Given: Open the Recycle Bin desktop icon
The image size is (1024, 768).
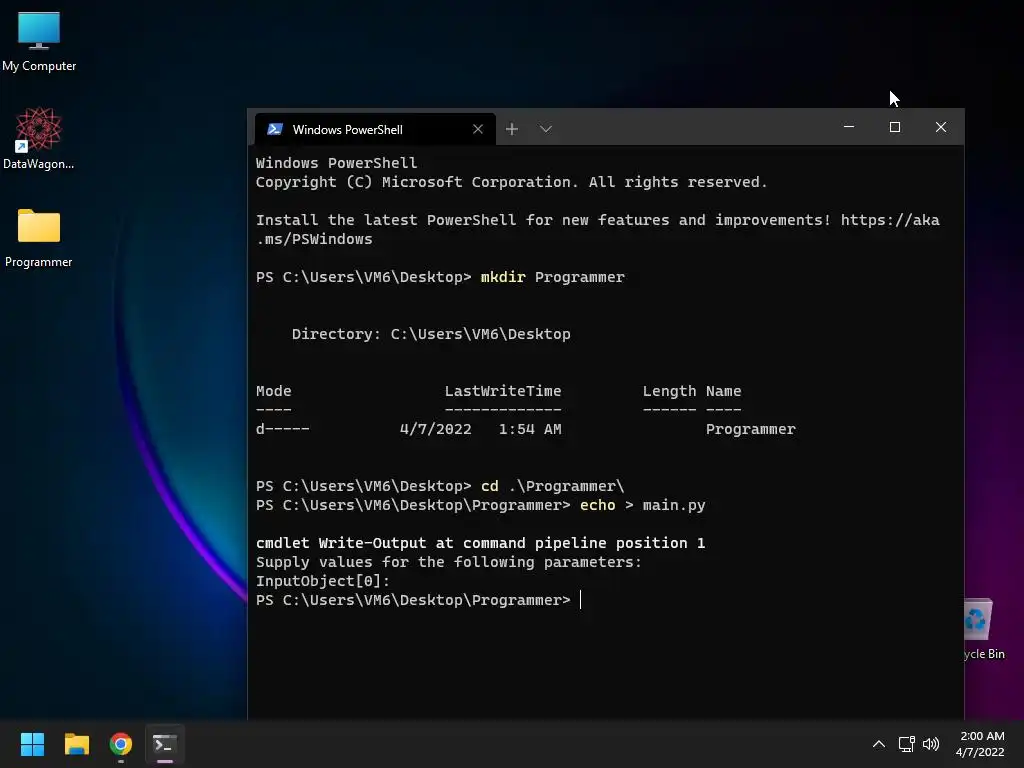Looking at the screenshot, I should click(x=984, y=629).
